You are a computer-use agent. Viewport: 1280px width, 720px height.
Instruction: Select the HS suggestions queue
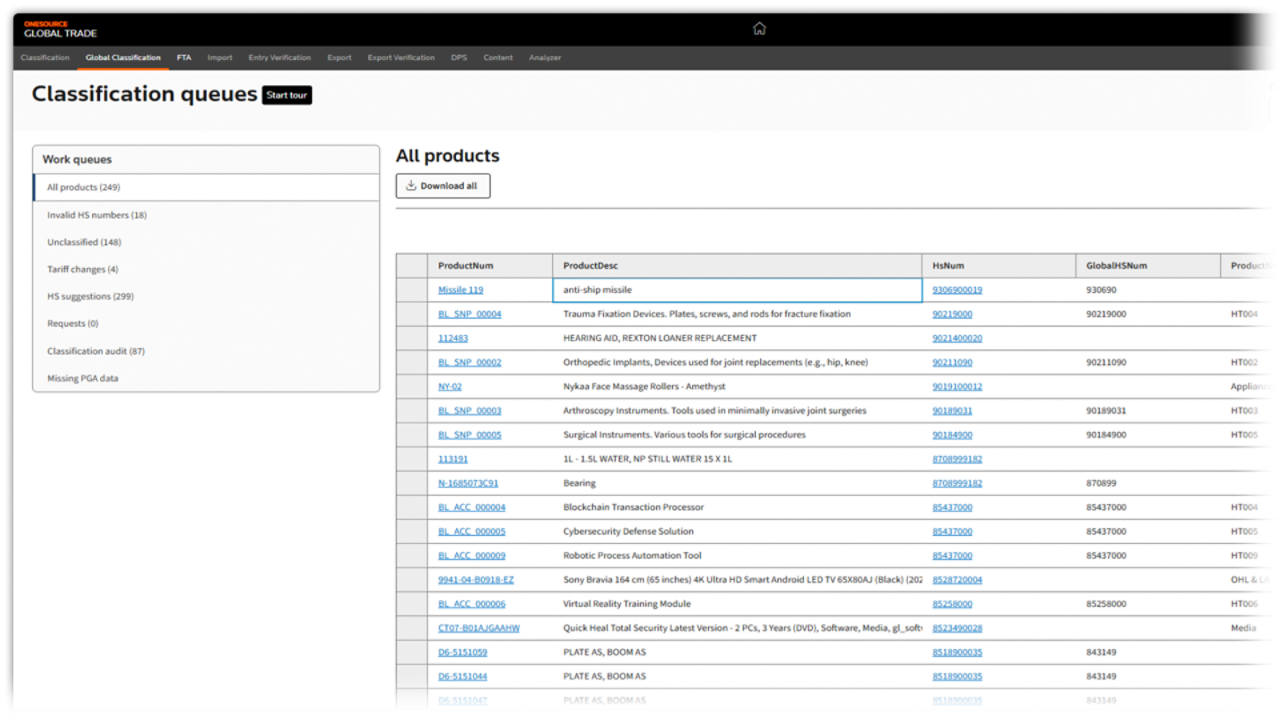[x=90, y=296]
